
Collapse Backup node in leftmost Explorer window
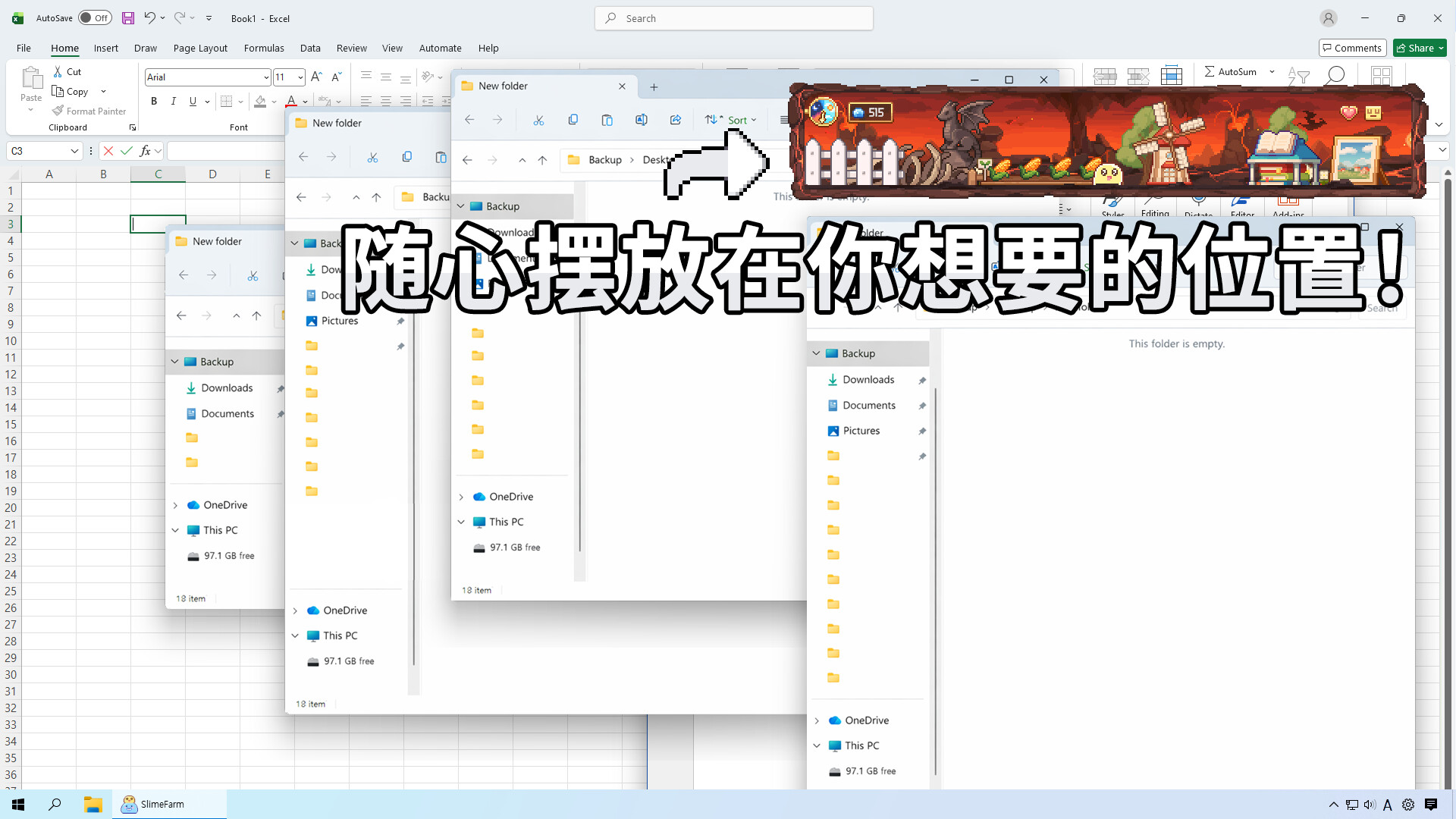[x=175, y=362]
